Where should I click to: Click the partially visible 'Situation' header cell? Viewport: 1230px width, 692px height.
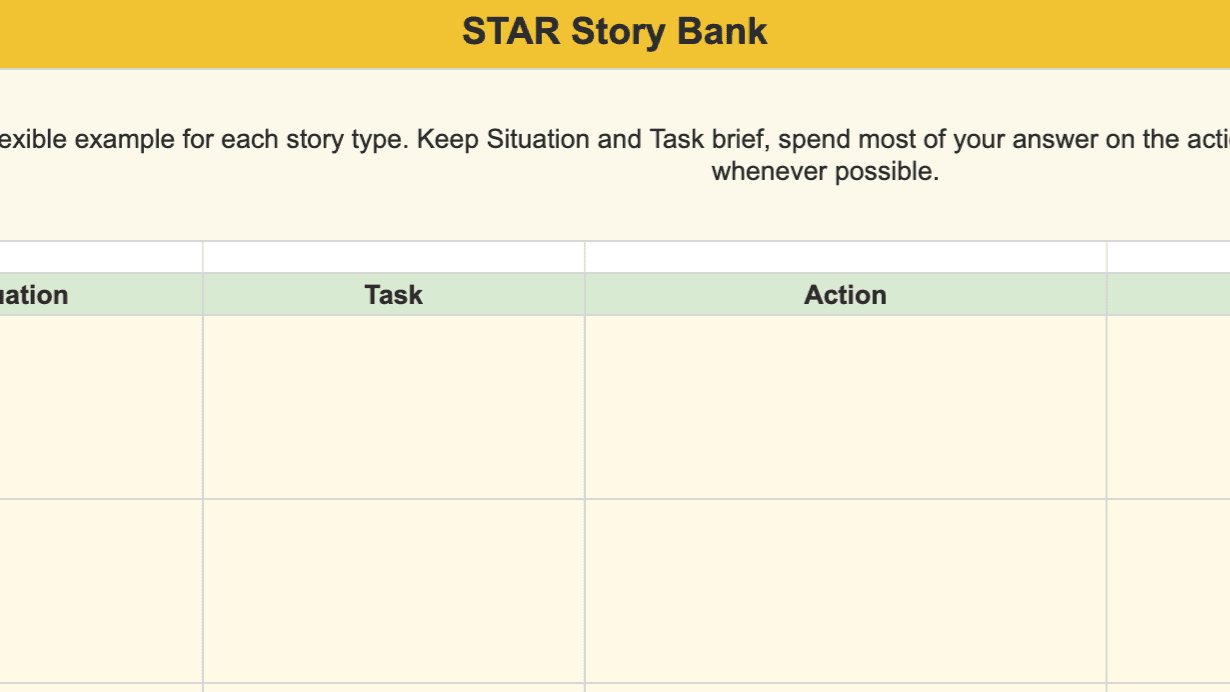coord(101,294)
